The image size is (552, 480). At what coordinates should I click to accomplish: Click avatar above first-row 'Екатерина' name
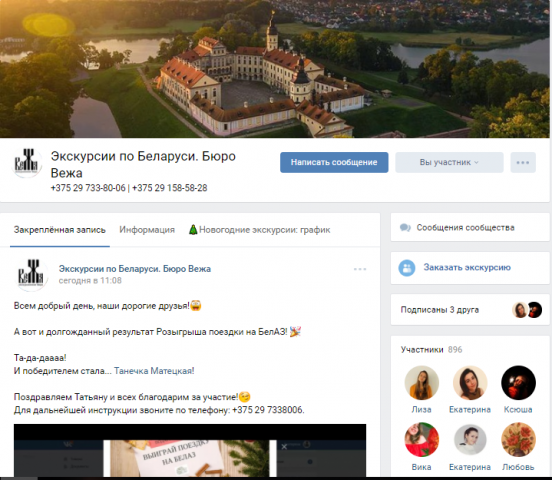click(470, 383)
